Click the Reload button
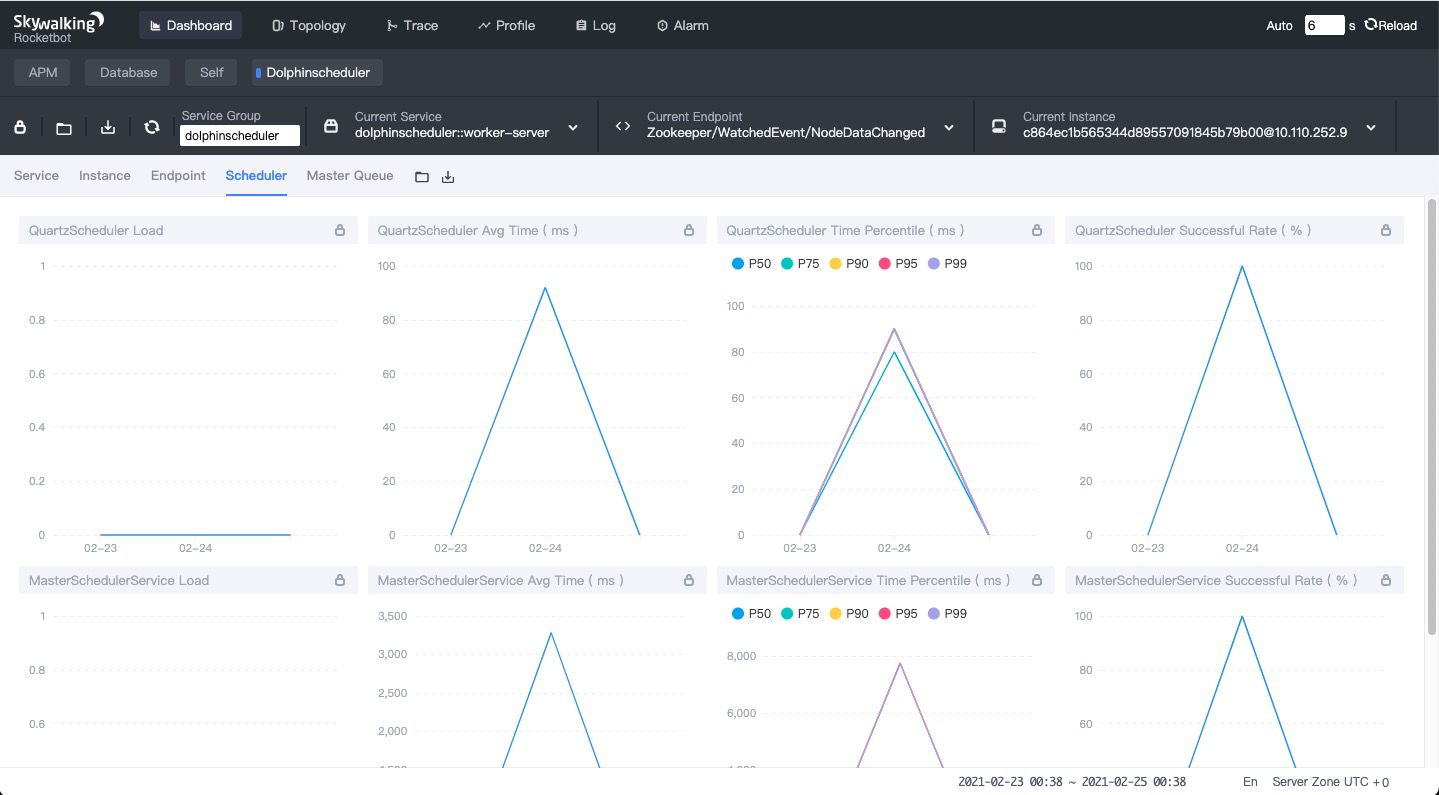Image resolution: width=1439 pixels, height=795 pixels. tap(1390, 25)
